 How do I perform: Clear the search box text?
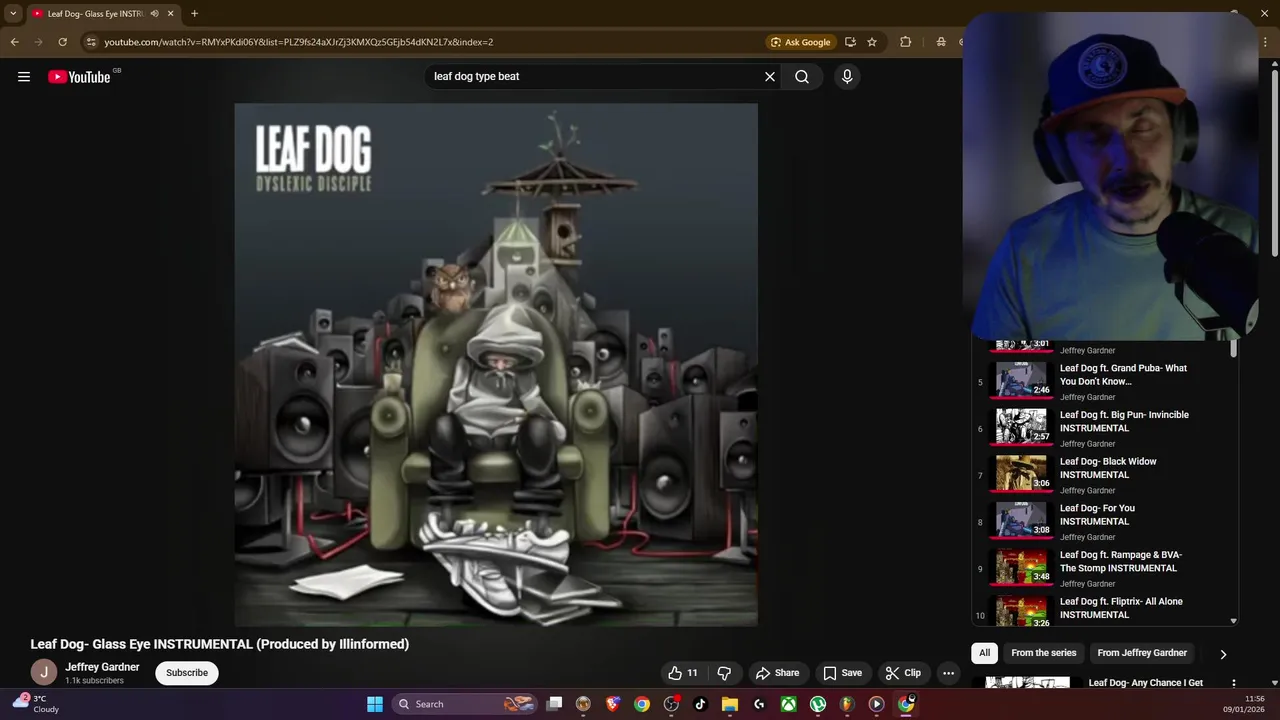770,77
